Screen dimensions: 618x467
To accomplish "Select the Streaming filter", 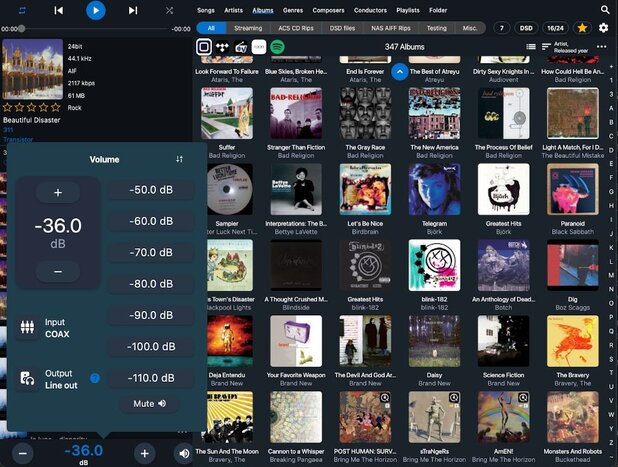I will tap(248, 28).
